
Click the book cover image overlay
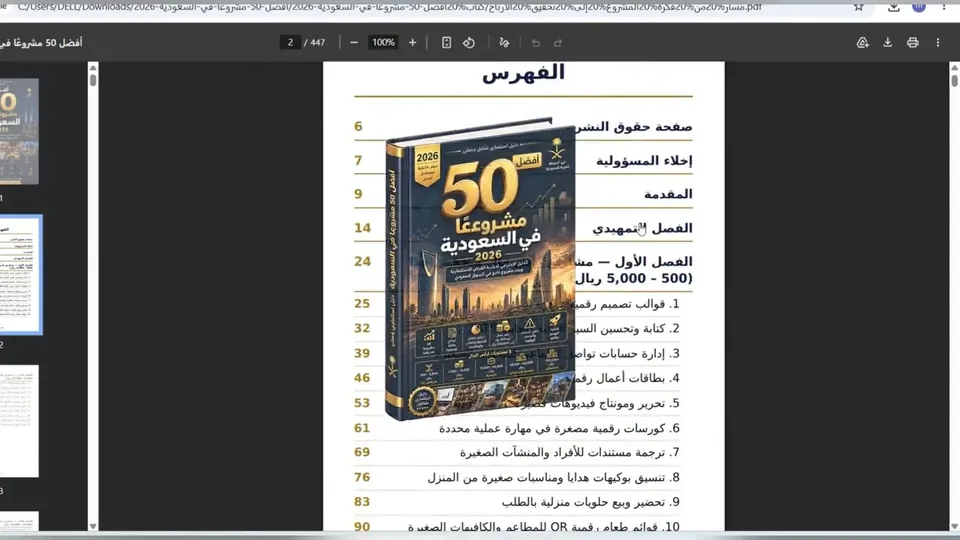coord(480,268)
